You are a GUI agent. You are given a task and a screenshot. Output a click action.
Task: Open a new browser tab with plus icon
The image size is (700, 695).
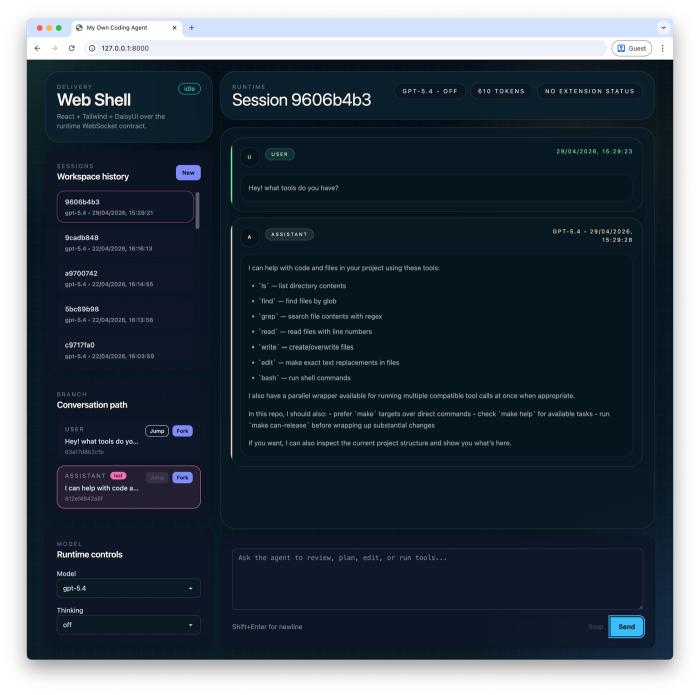192,28
